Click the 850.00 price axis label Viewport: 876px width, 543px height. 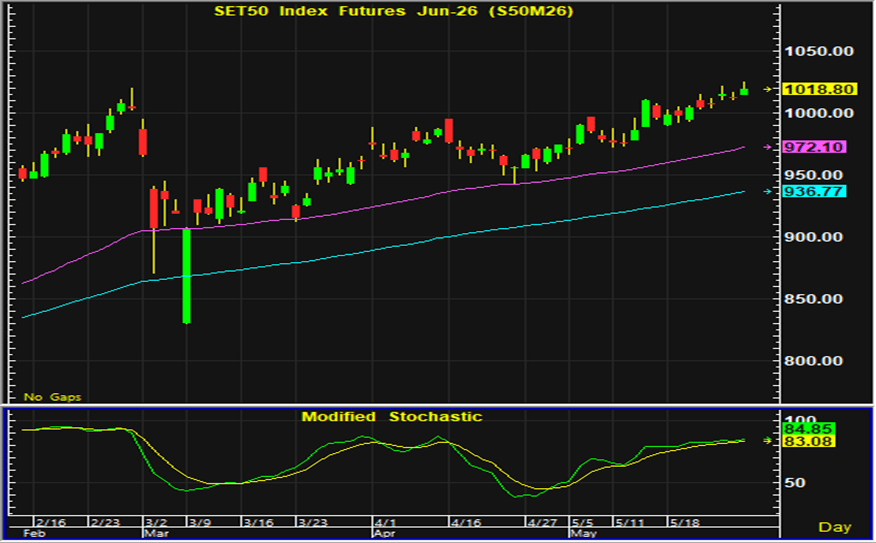tap(814, 299)
